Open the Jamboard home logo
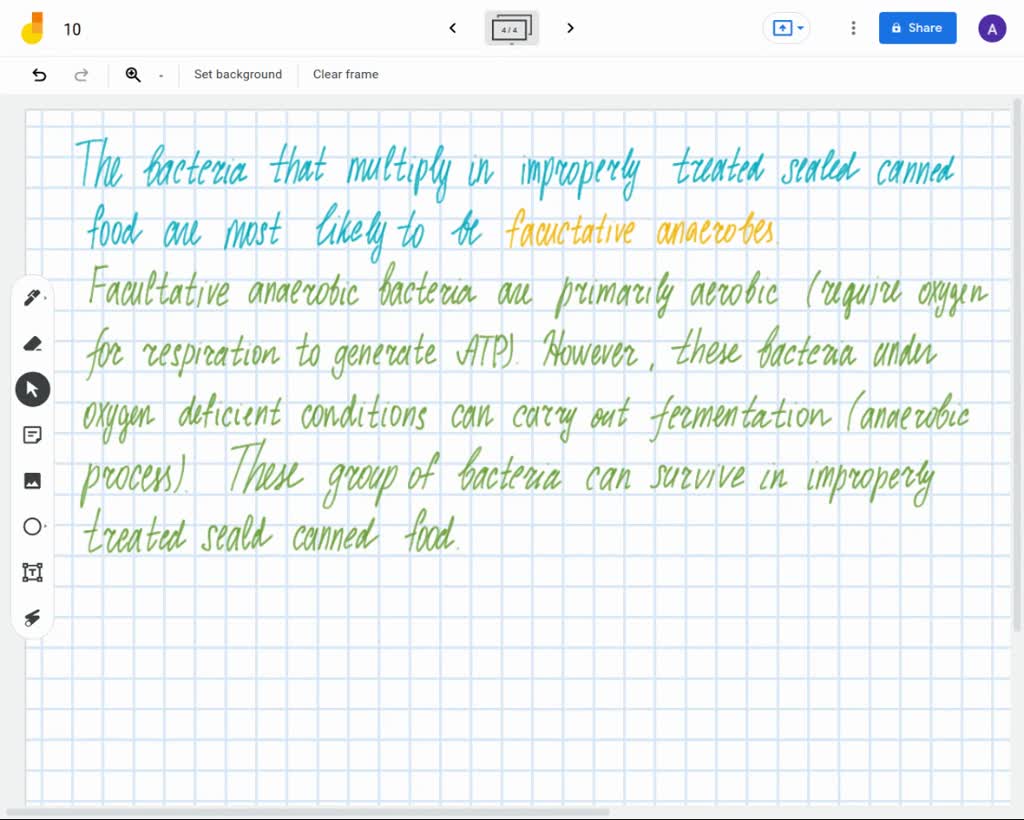Viewport: 1024px width, 820px height. pyautogui.click(x=33, y=28)
